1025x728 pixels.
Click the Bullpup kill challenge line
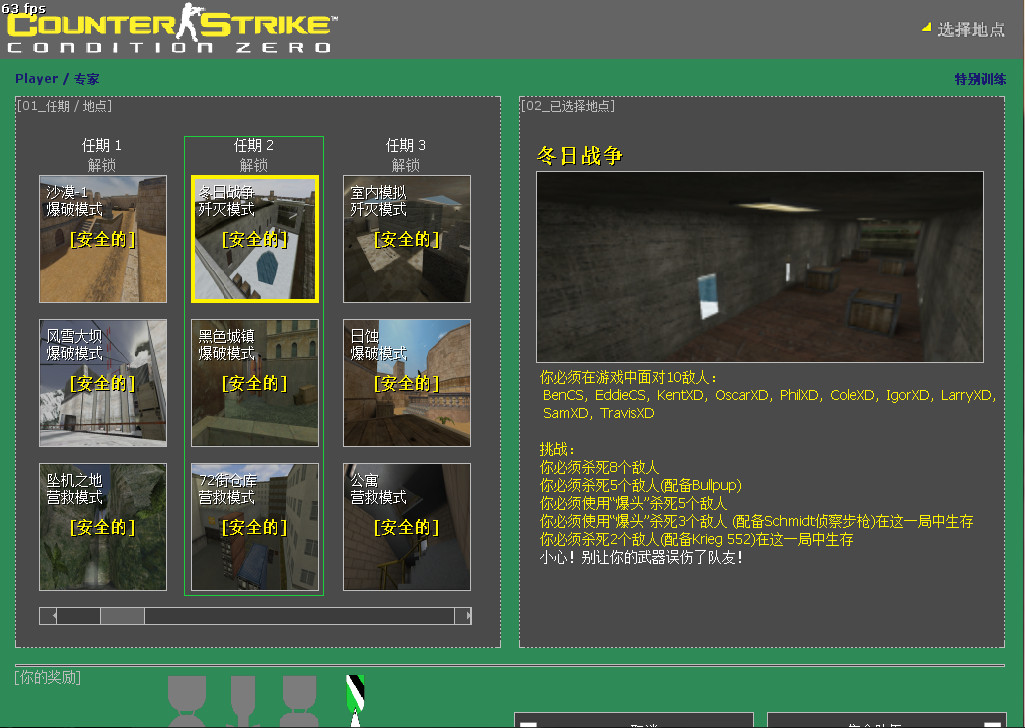pos(641,485)
